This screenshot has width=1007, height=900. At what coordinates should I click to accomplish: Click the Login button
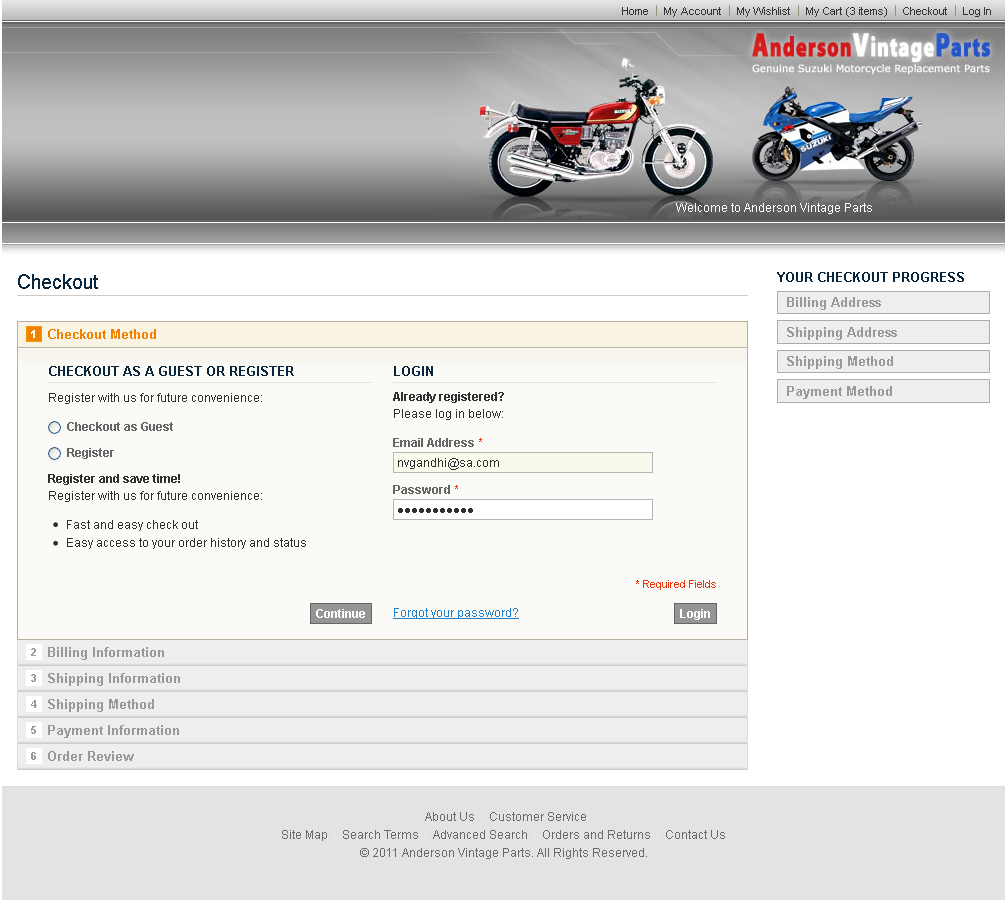point(695,613)
